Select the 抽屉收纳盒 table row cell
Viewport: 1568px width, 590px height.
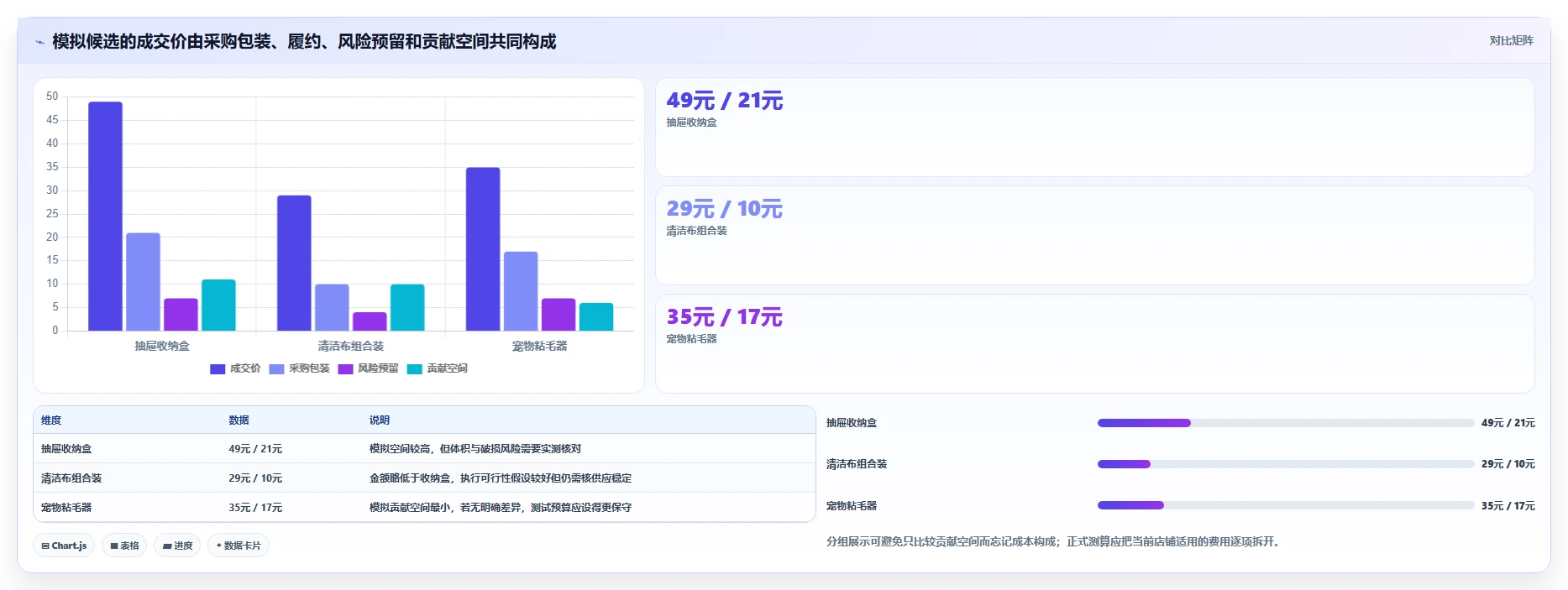tap(66, 449)
